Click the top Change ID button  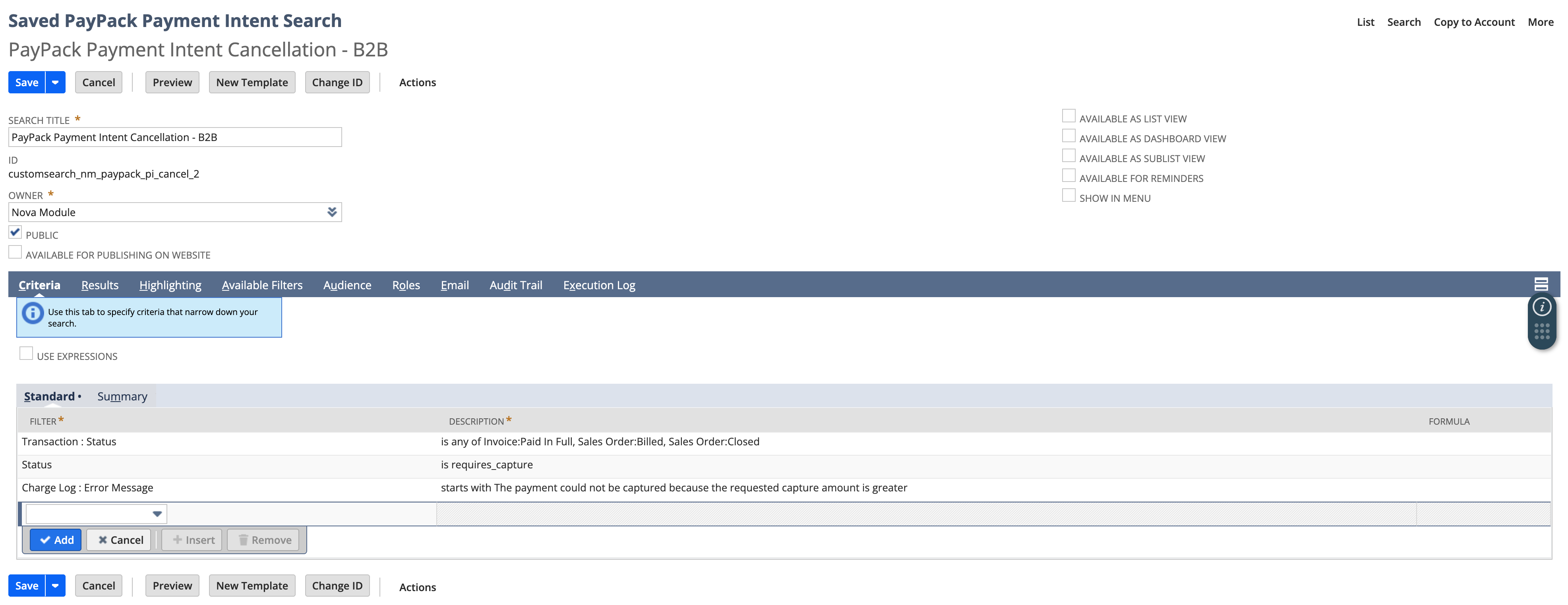click(337, 83)
